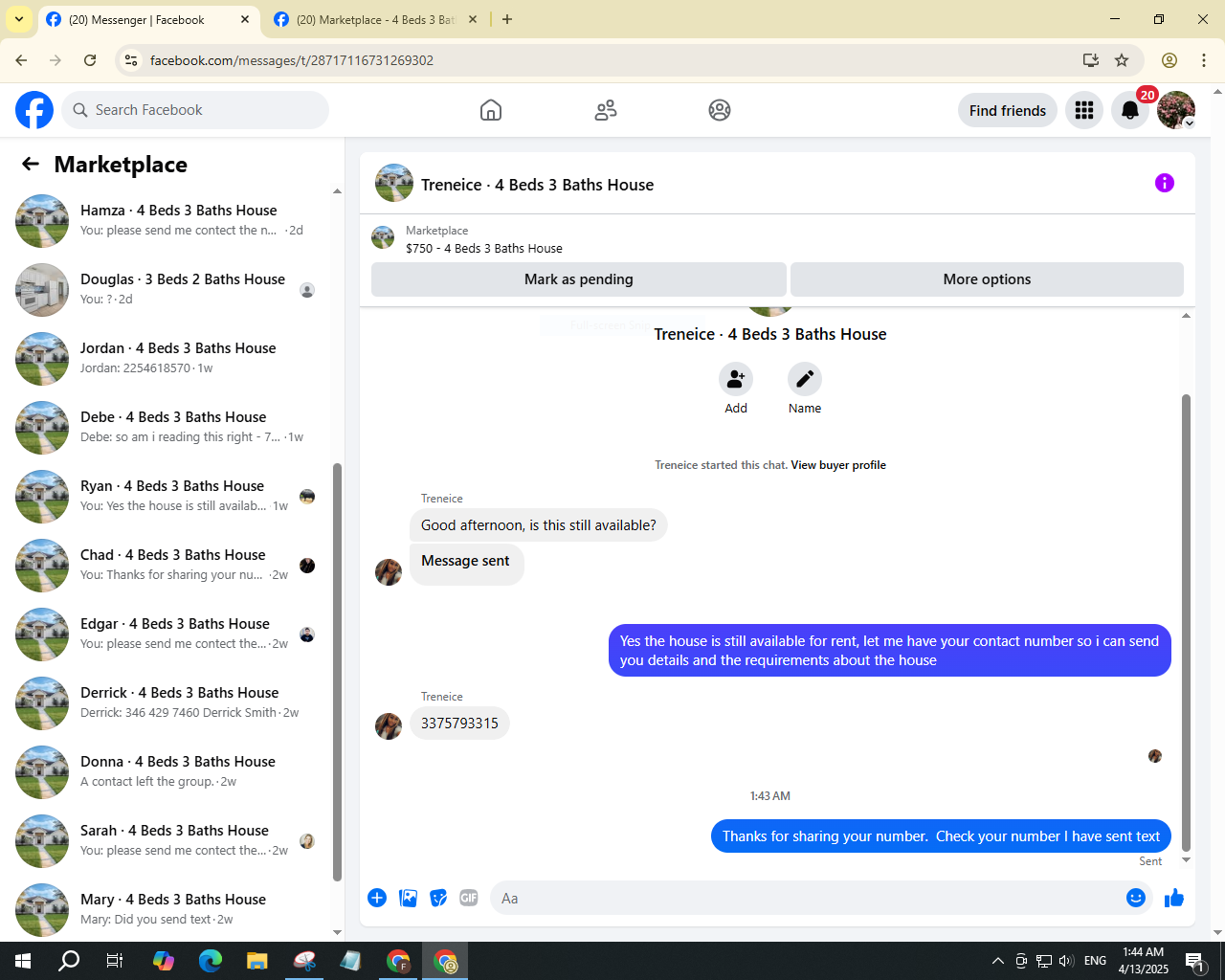Add people to the chat

point(736,379)
